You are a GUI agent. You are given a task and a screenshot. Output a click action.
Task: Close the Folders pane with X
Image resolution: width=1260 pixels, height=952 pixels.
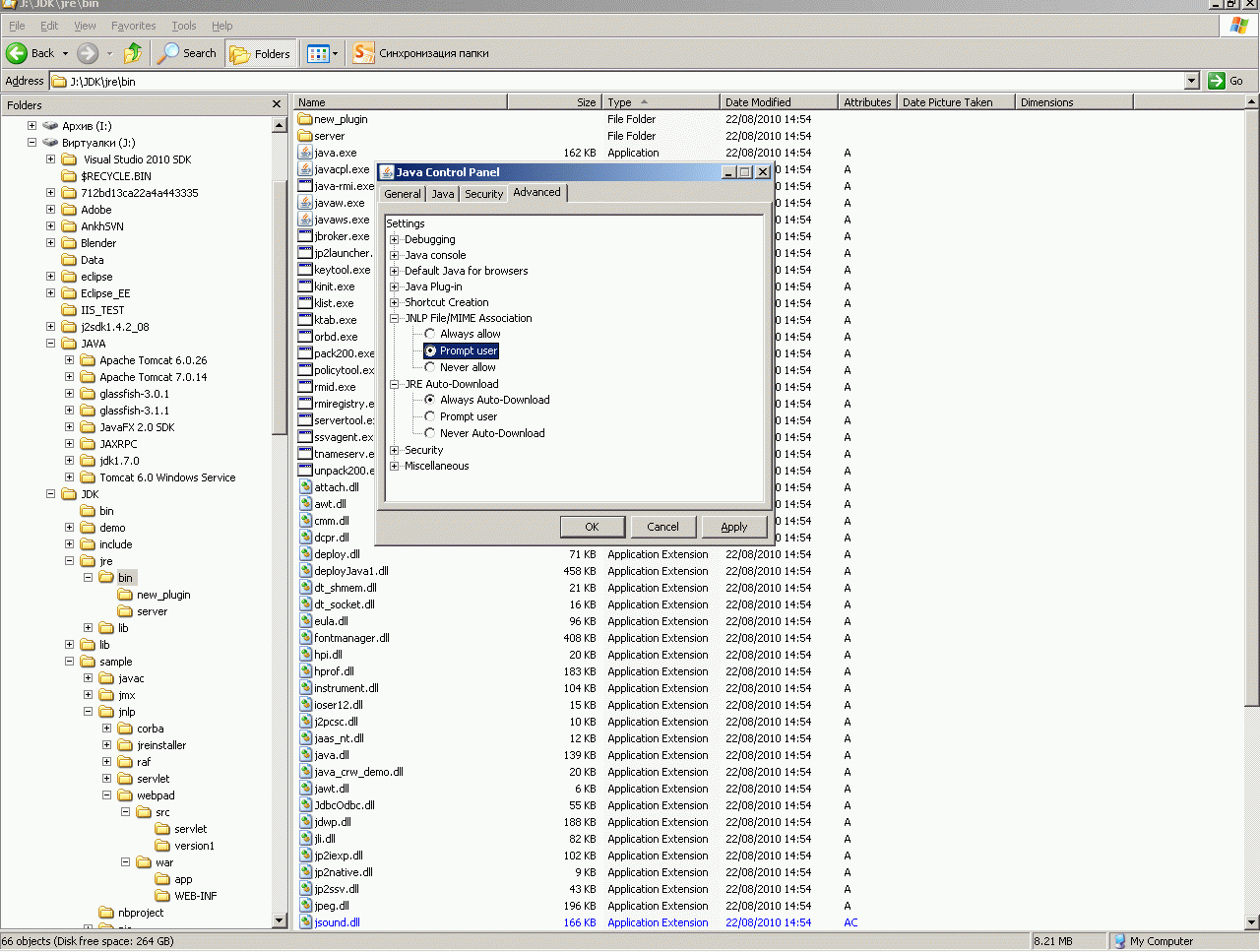pos(277,104)
